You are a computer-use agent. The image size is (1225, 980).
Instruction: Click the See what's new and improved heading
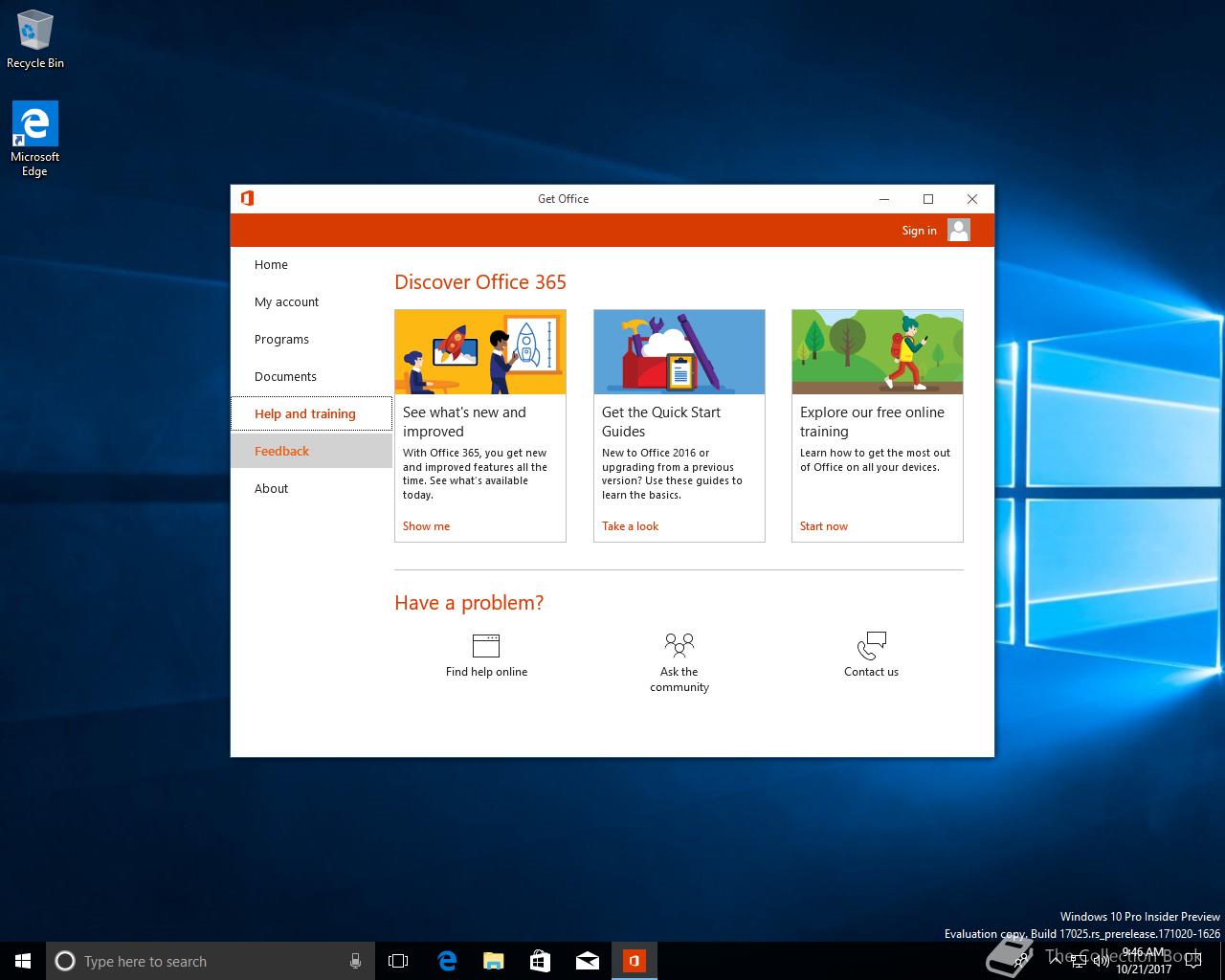tap(464, 422)
